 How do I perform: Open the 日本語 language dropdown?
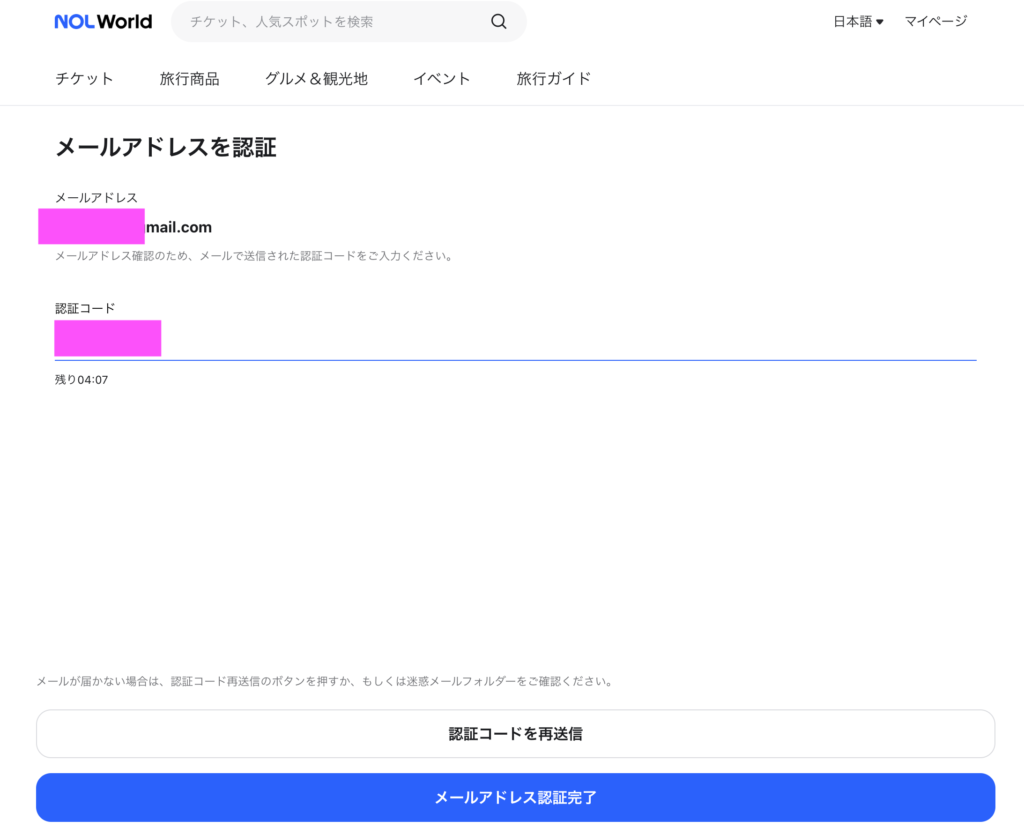[x=858, y=21]
